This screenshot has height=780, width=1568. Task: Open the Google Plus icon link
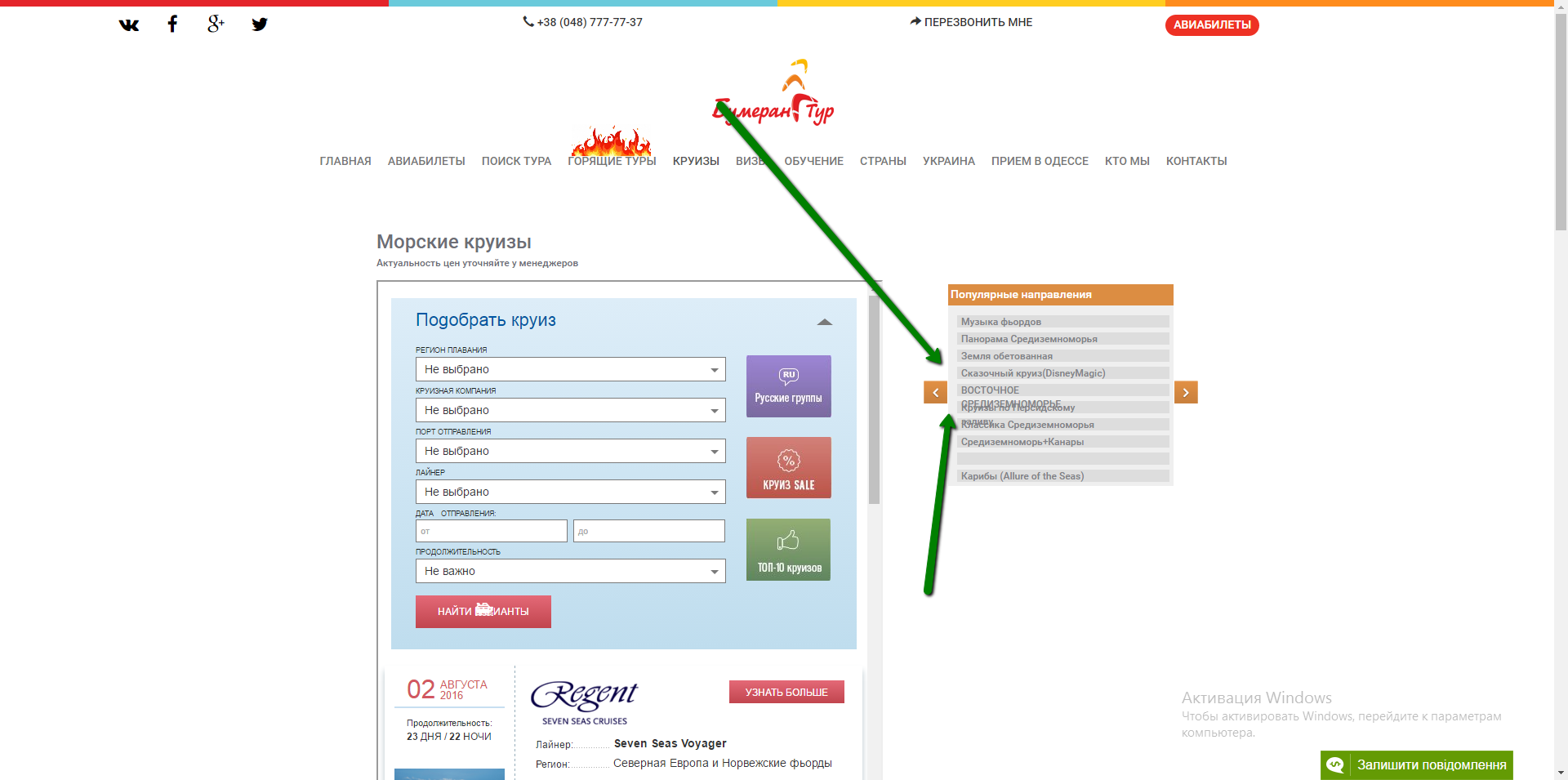(216, 24)
